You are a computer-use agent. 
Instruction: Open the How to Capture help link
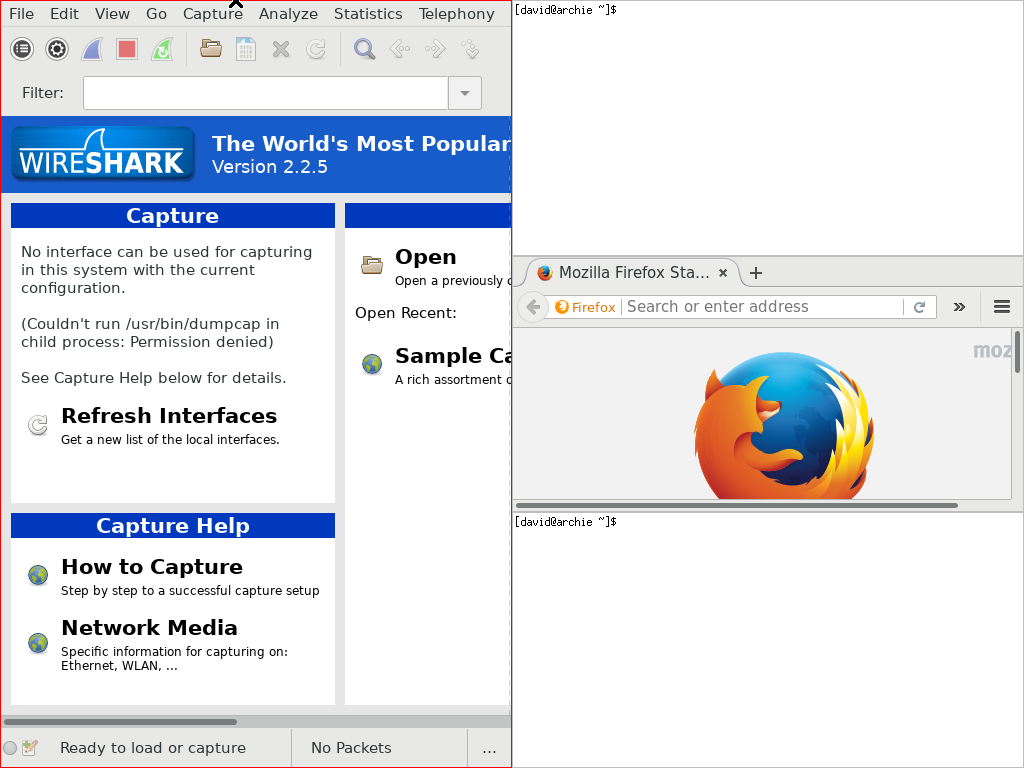pyautogui.click(x=152, y=567)
